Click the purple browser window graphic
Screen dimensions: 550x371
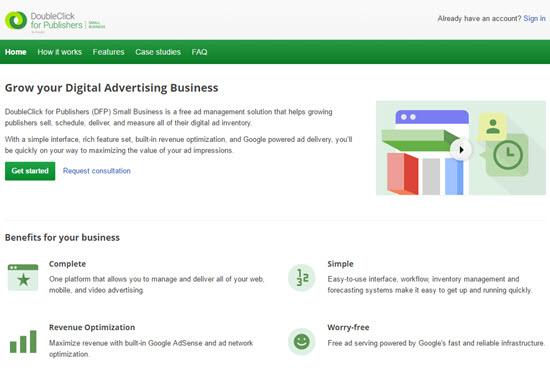click(x=432, y=117)
